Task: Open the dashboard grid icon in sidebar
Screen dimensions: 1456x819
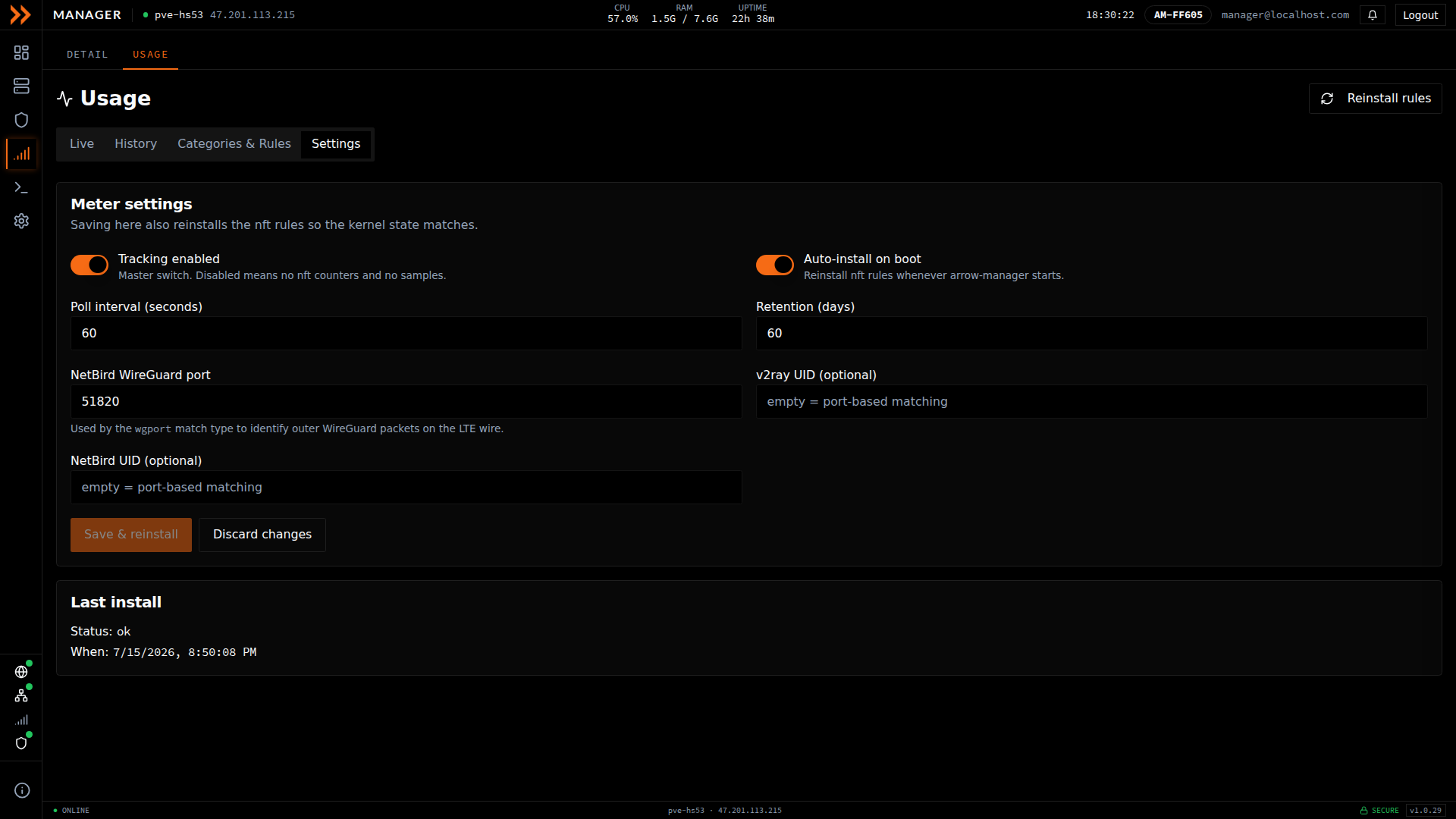Action: pyautogui.click(x=21, y=52)
